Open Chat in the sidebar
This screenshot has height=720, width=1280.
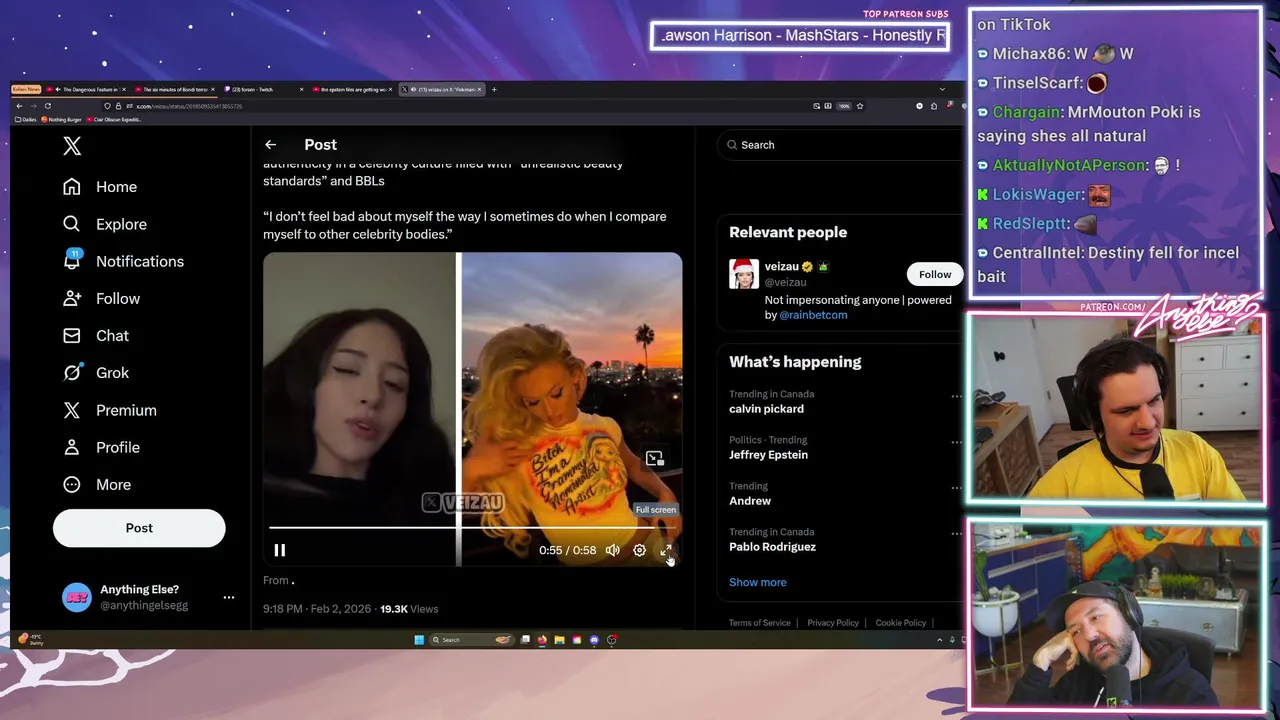coord(96,335)
